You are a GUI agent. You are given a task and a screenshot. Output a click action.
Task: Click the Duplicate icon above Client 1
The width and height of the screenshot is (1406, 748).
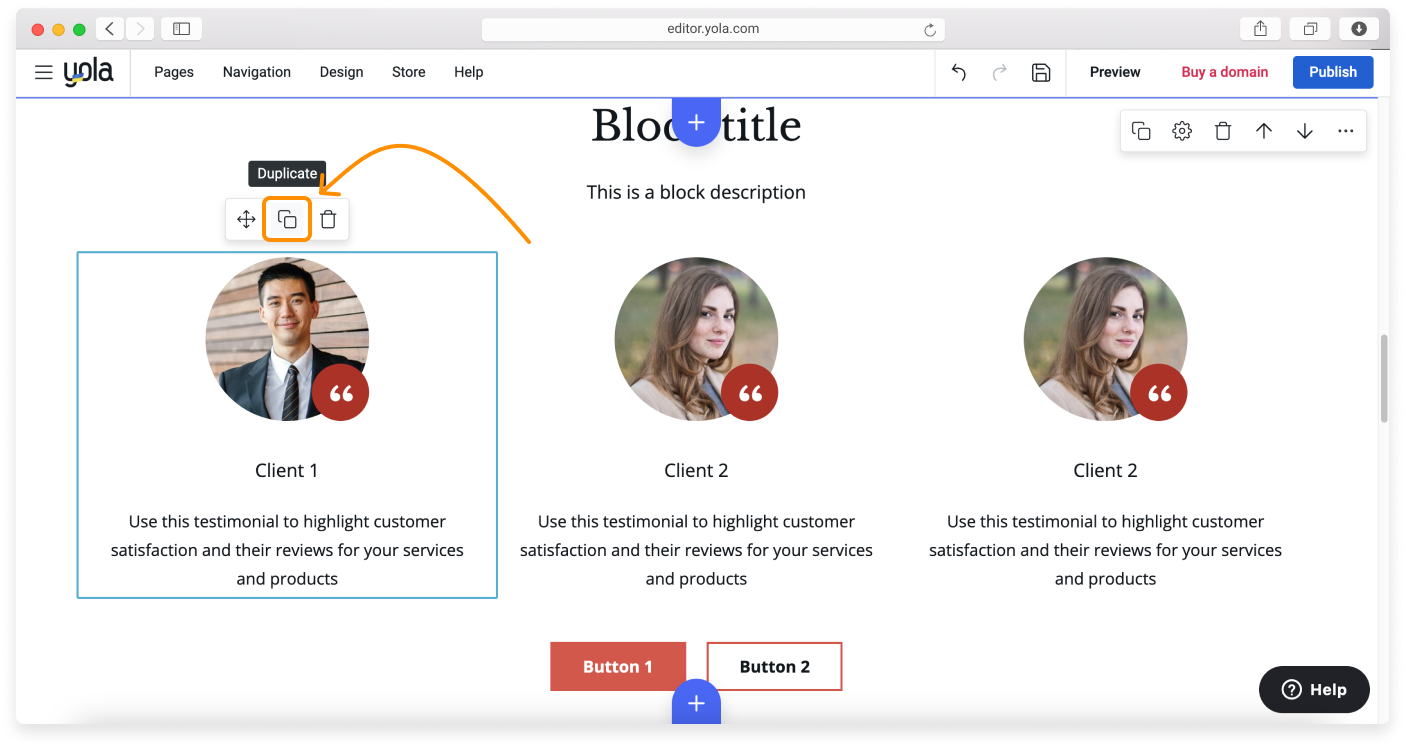pos(287,219)
